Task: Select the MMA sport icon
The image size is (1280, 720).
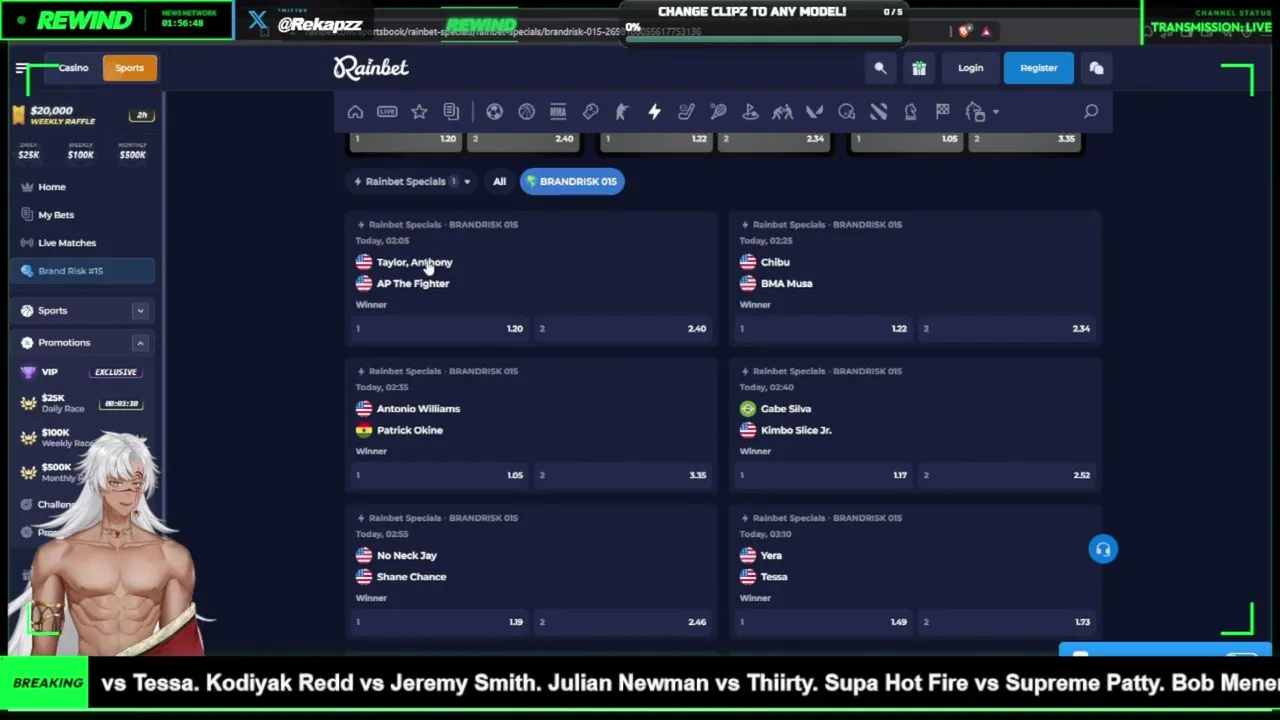Action: (x=558, y=112)
